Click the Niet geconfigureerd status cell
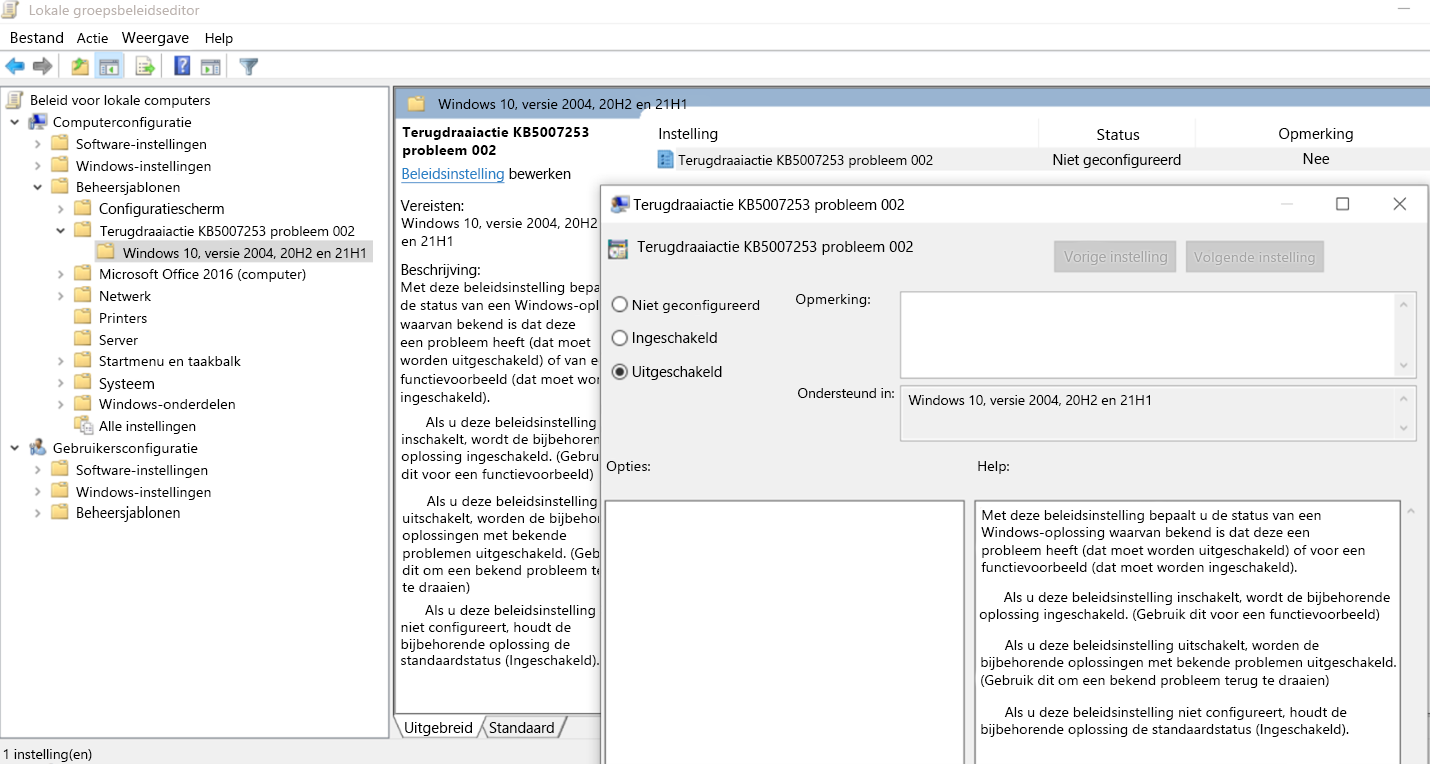Image resolution: width=1430 pixels, height=764 pixels. click(1117, 160)
